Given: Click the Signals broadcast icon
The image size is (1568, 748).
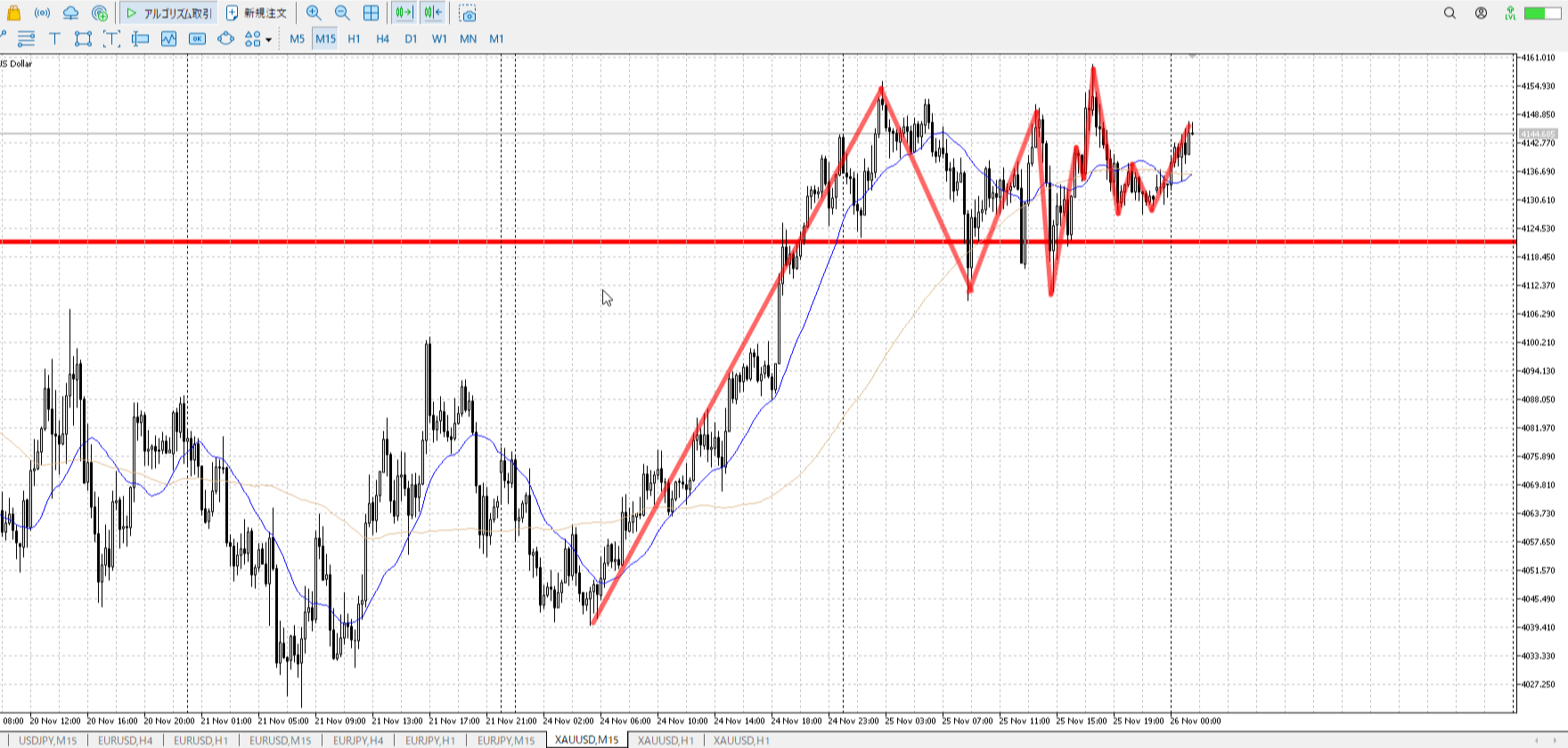Looking at the screenshot, I should click(42, 13).
